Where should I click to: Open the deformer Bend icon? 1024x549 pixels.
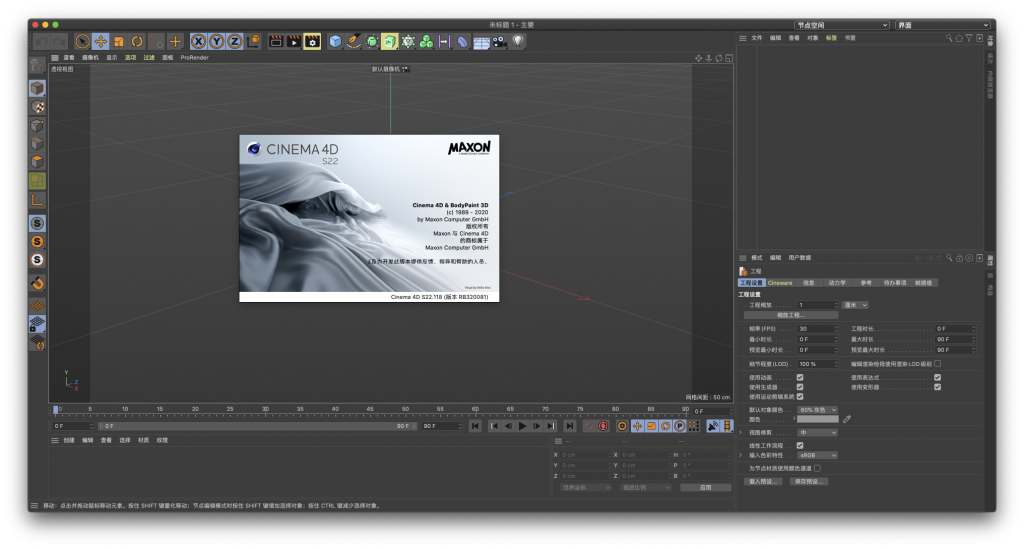point(463,42)
